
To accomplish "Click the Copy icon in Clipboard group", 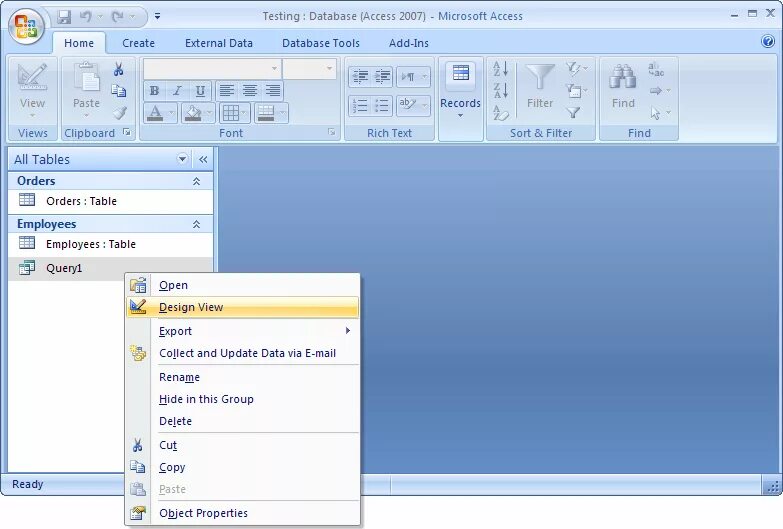I will 119,90.
